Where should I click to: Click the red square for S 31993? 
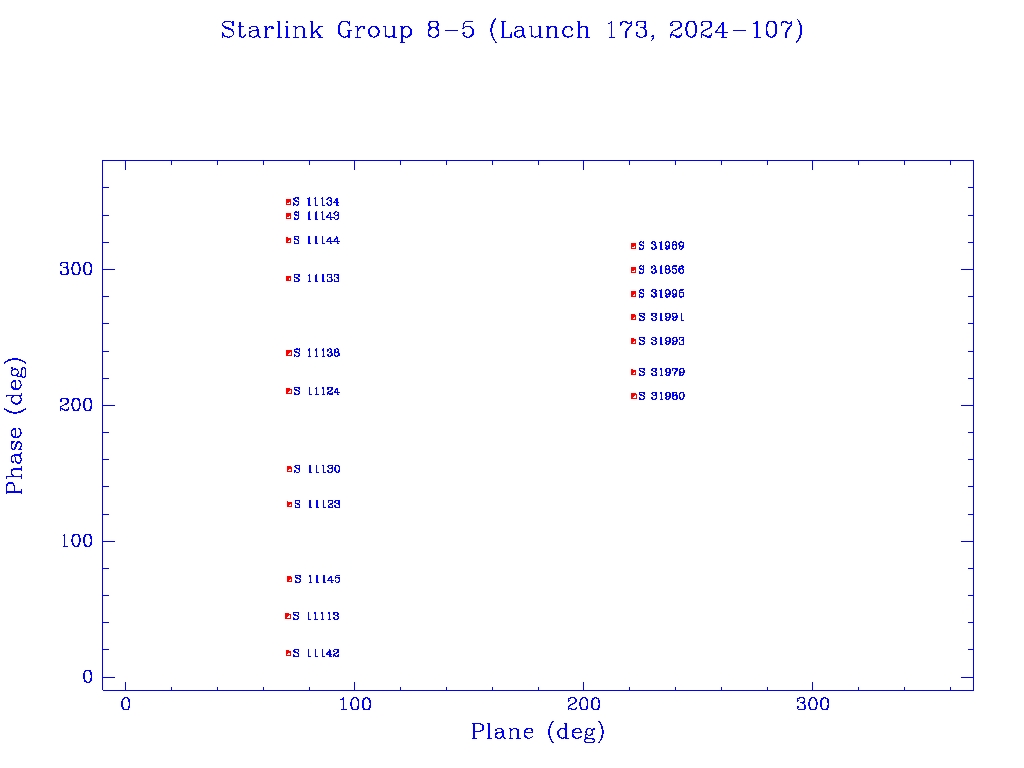point(633,341)
